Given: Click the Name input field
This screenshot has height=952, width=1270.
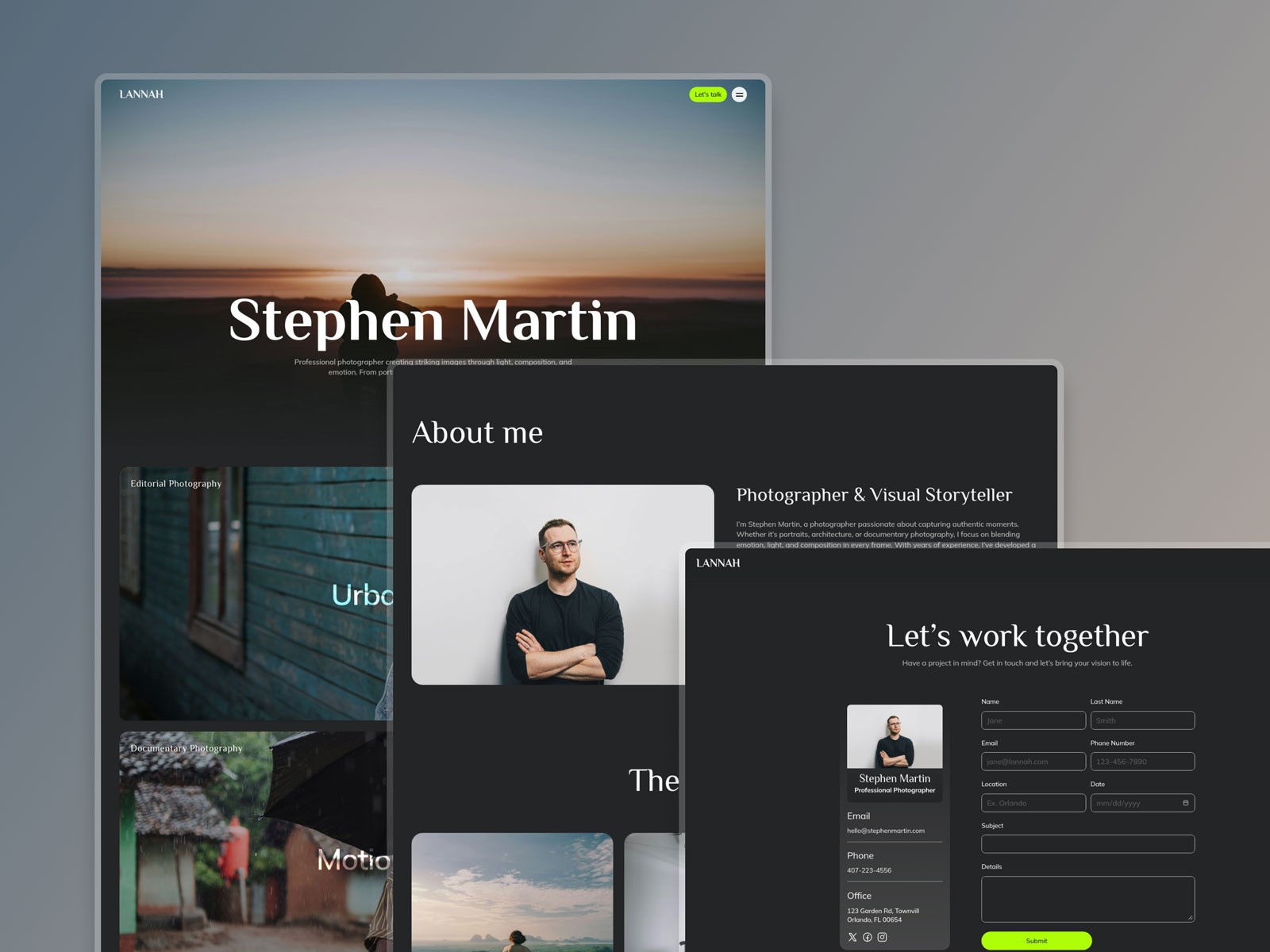Looking at the screenshot, I should (1033, 720).
